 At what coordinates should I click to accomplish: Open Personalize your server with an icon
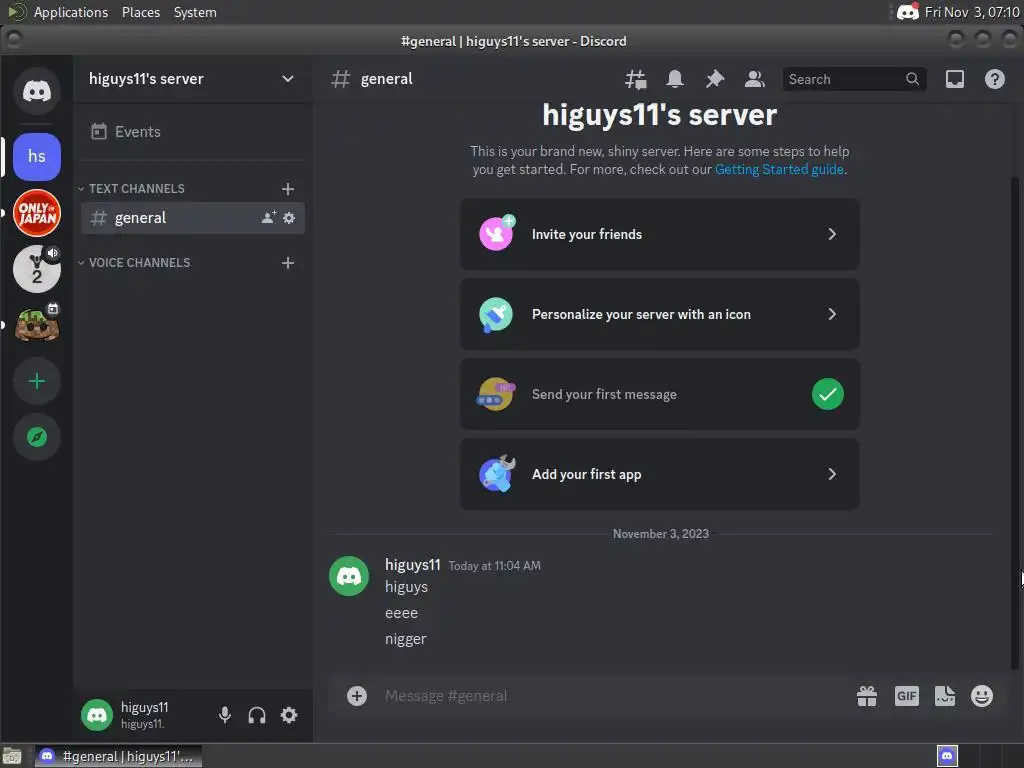pyautogui.click(x=660, y=314)
